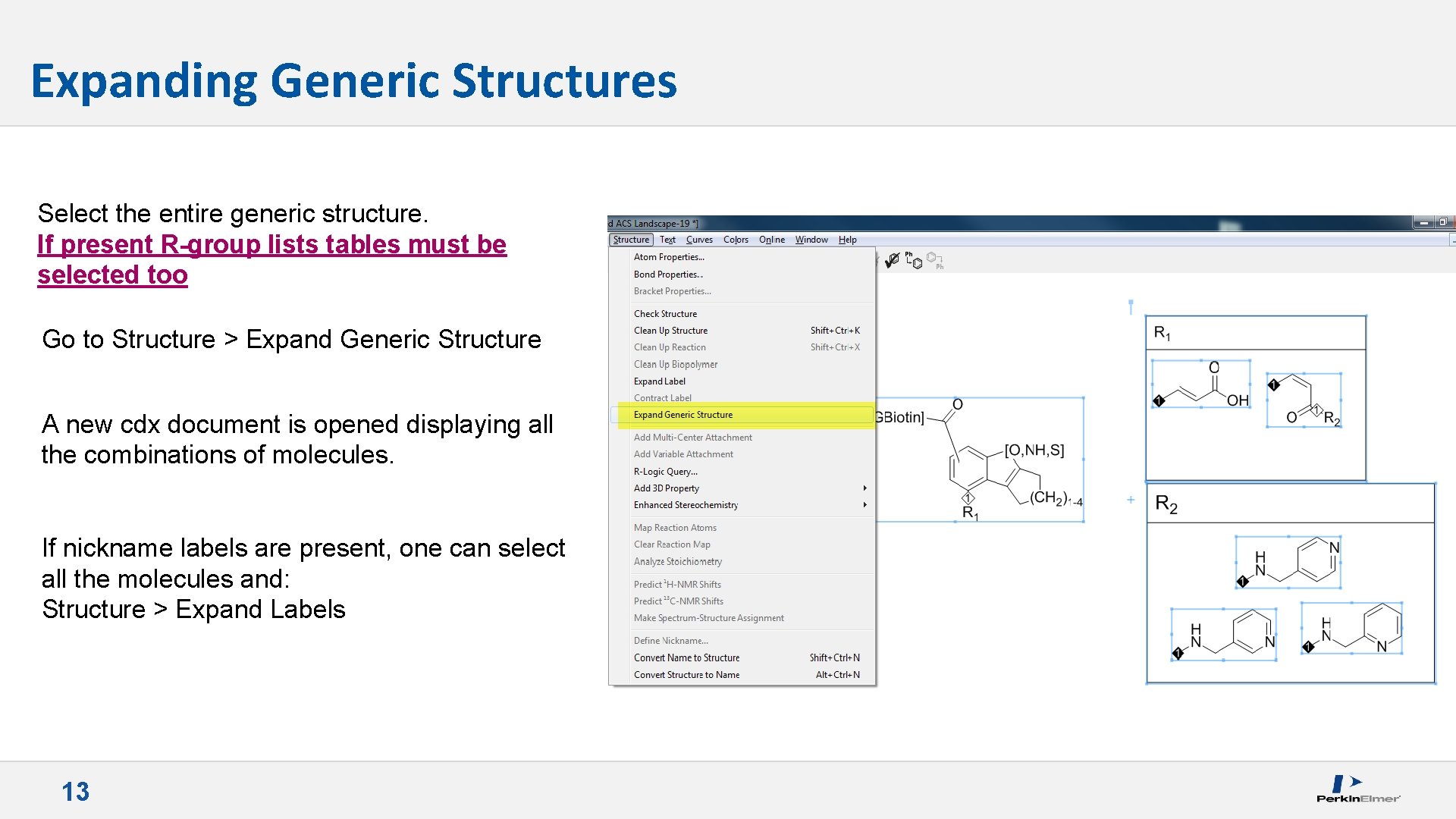This screenshot has height=819, width=1456.
Task: Click the R-Logic Query menu item
Action: pos(665,472)
